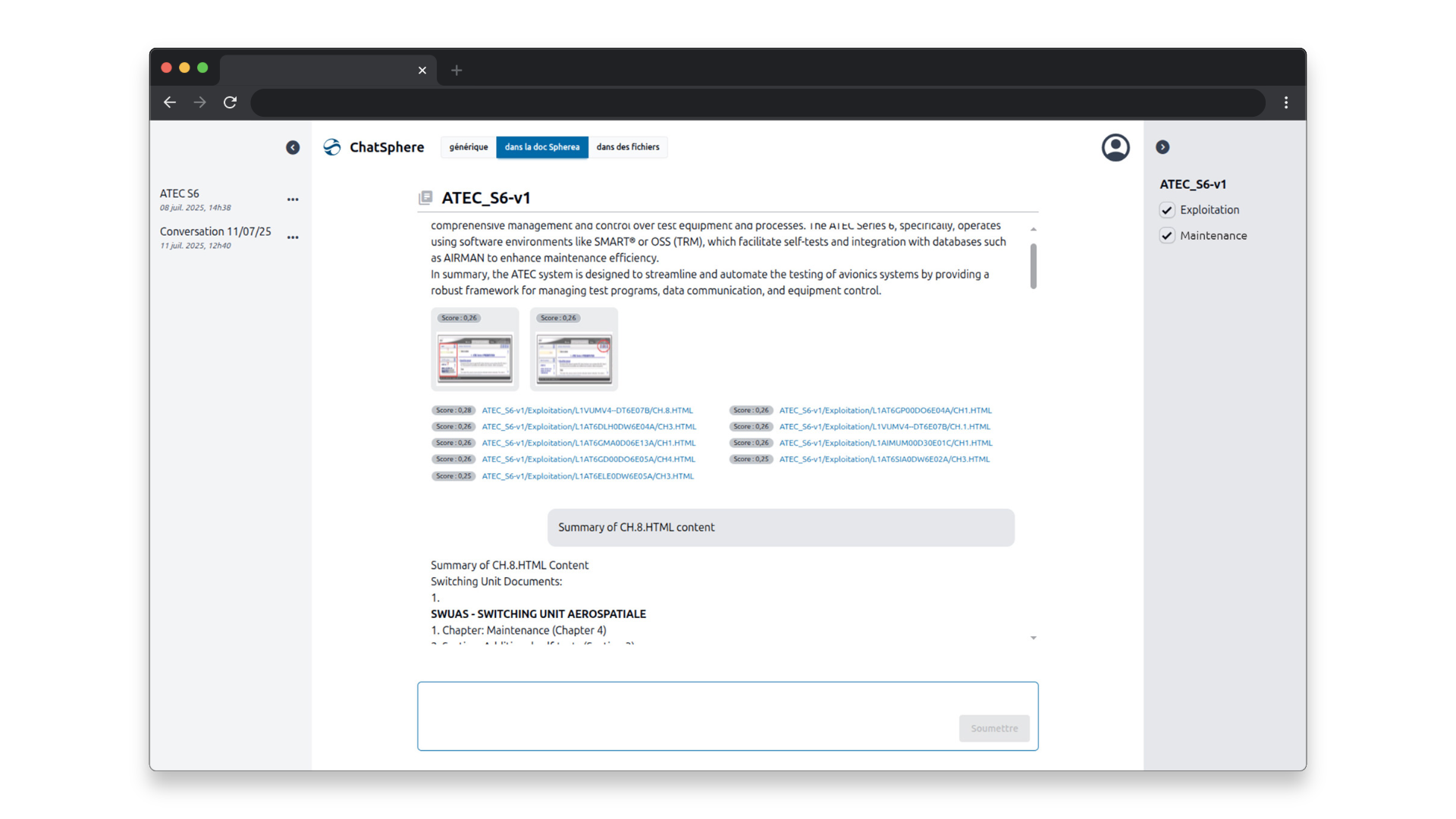Viewport: 1456px width, 819px height.
Task: Open the user profile avatar
Action: pos(1115,147)
